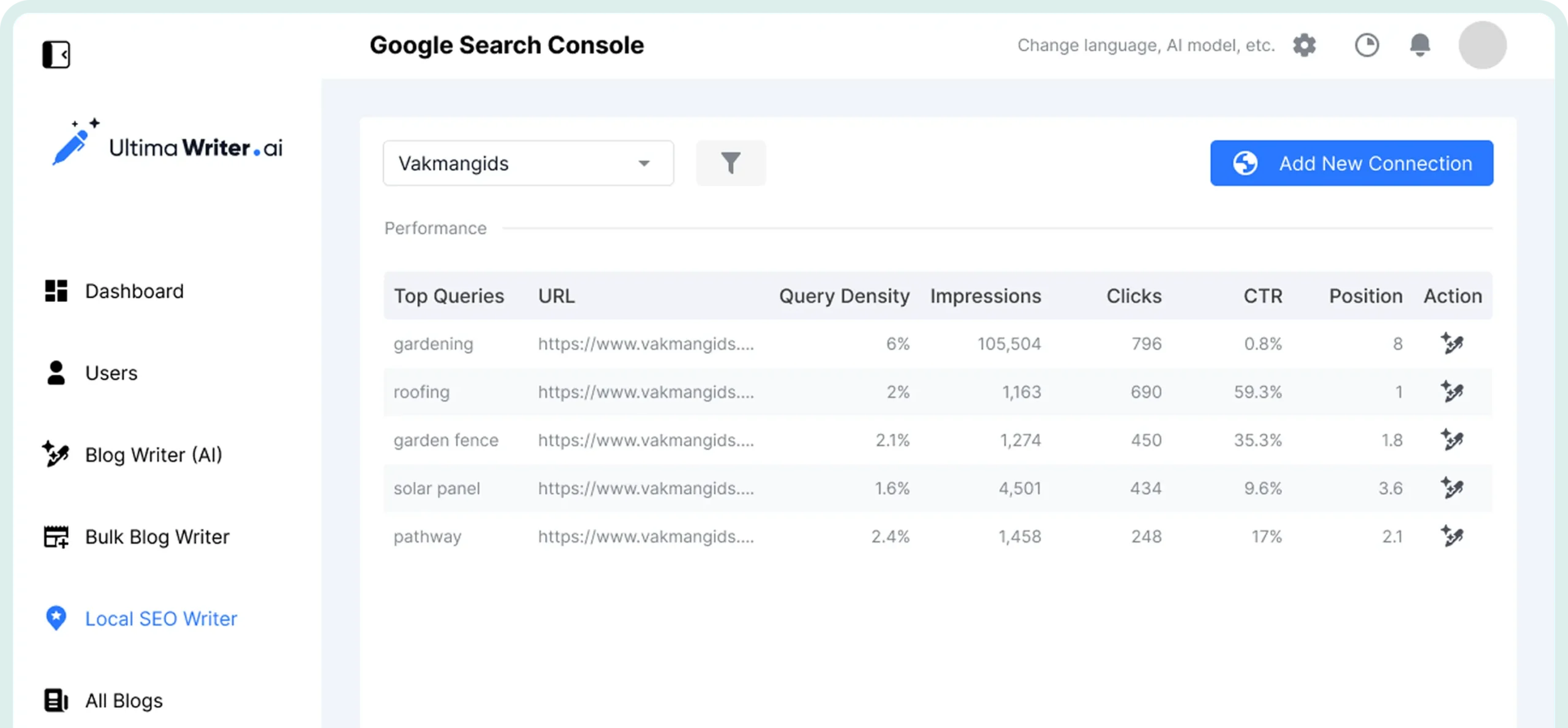The height and width of the screenshot is (728, 1568).
Task: Click the 2.4% query density value
Action: point(891,536)
